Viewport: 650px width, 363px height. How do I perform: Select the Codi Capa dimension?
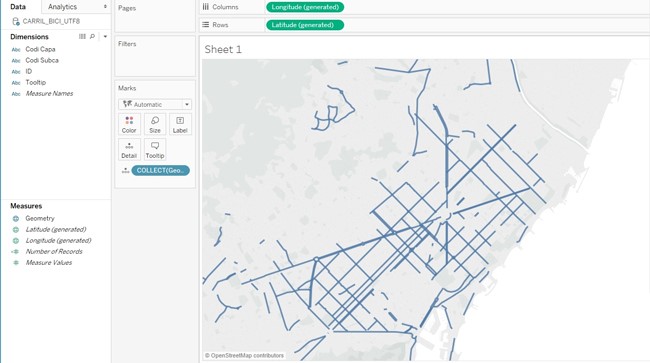coord(40,49)
